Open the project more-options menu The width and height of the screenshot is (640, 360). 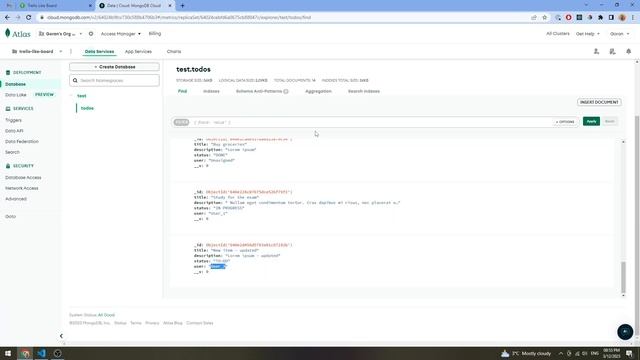(71, 51)
